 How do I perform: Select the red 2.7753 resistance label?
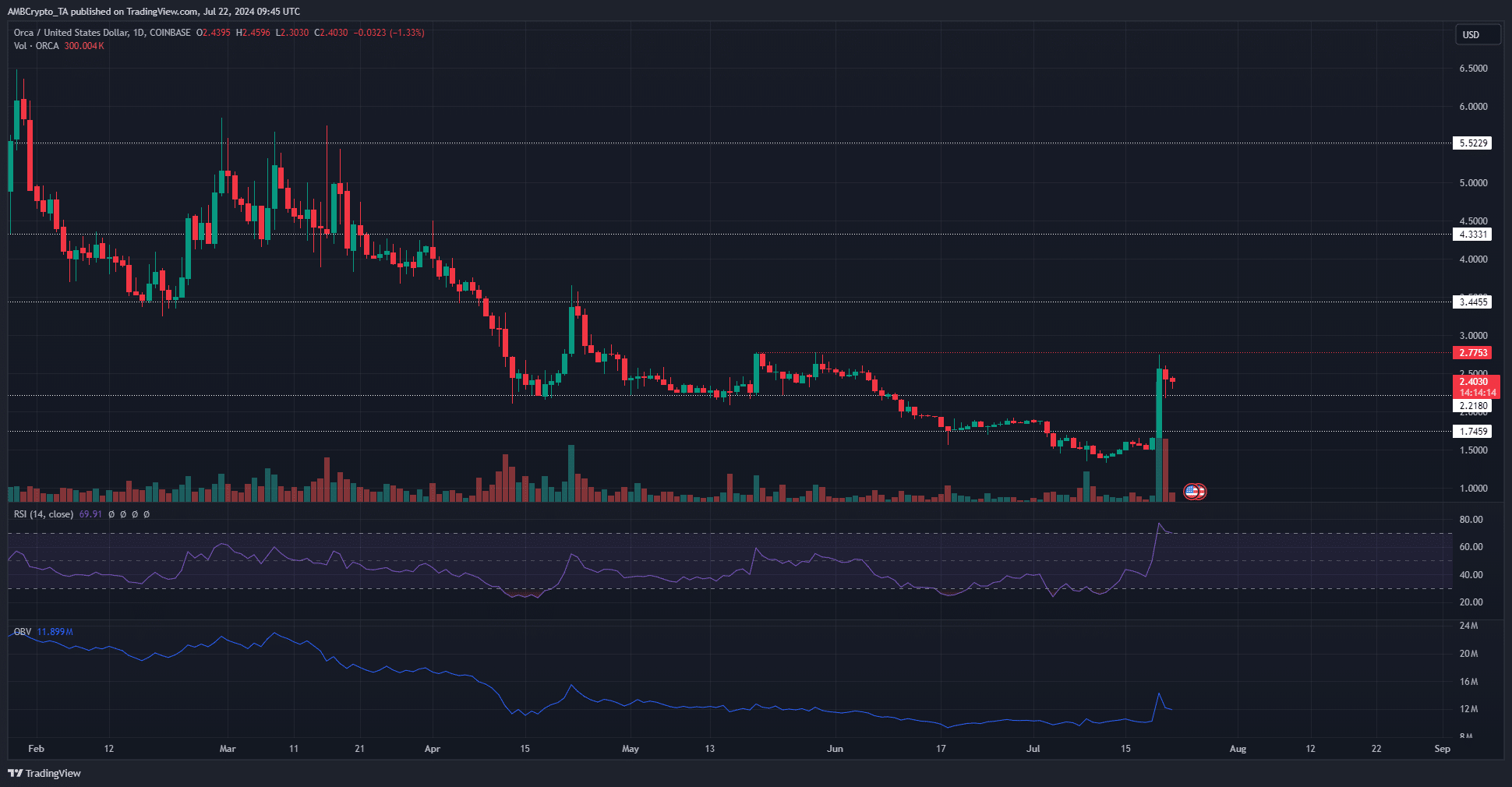[1472, 353]
